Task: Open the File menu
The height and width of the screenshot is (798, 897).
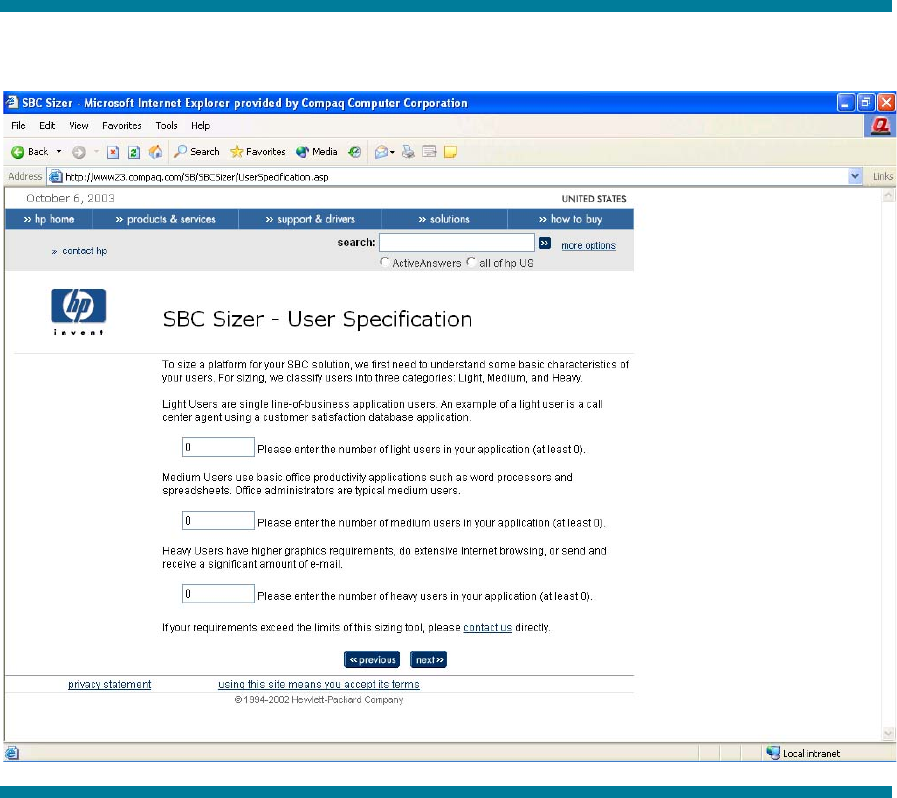Action: (x=18, y=125)
